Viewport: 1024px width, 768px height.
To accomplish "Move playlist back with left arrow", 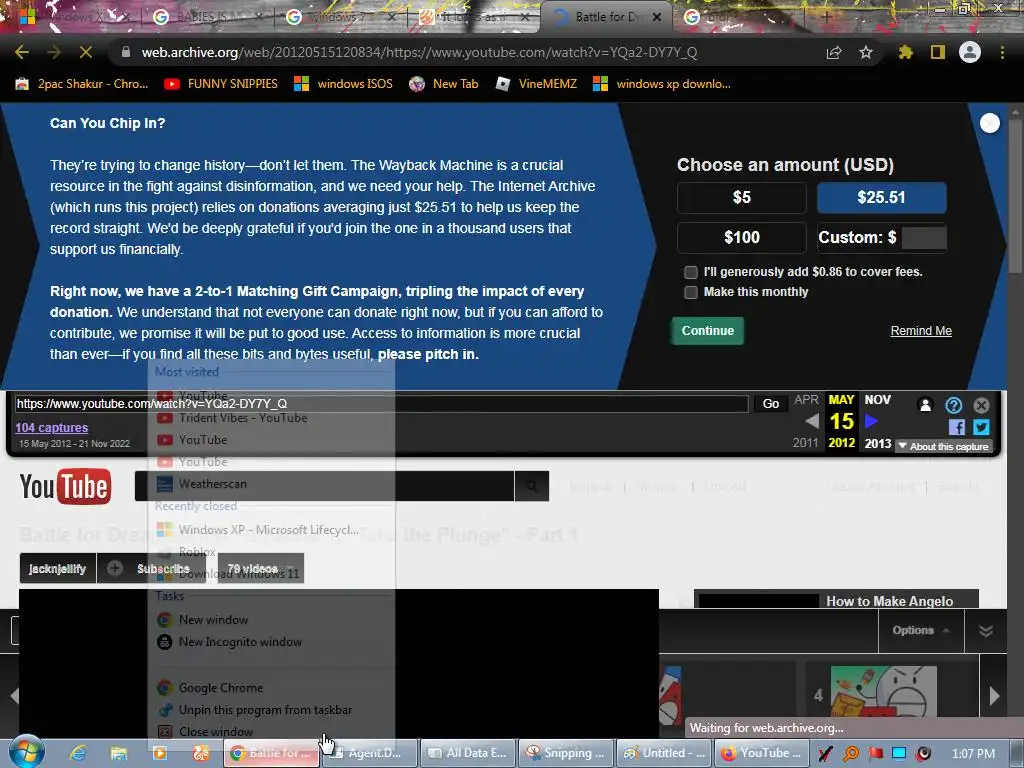I will point(14,696).
